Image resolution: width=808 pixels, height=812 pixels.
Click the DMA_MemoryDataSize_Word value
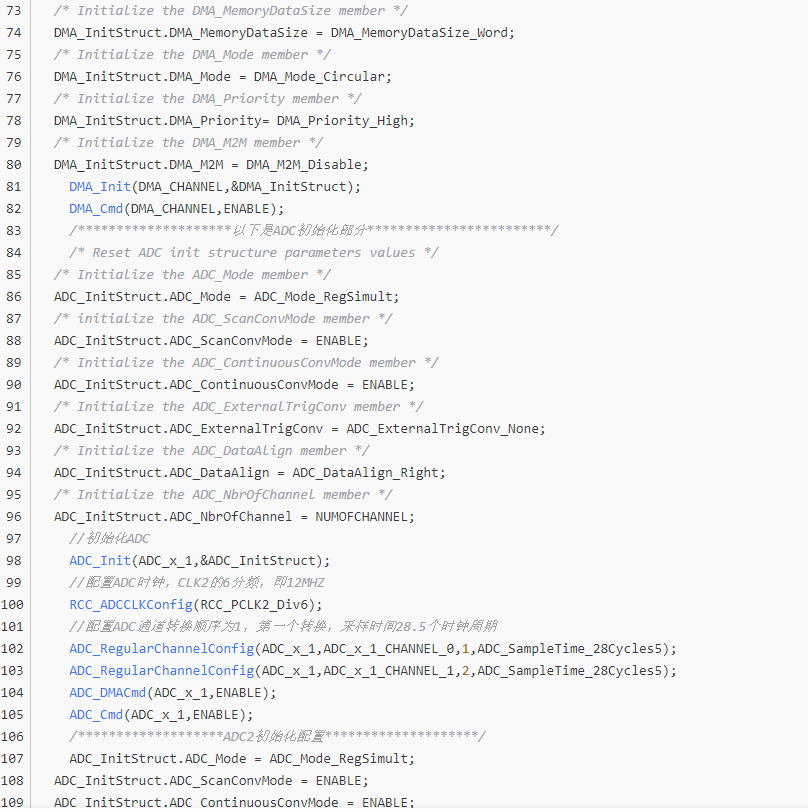422,33
